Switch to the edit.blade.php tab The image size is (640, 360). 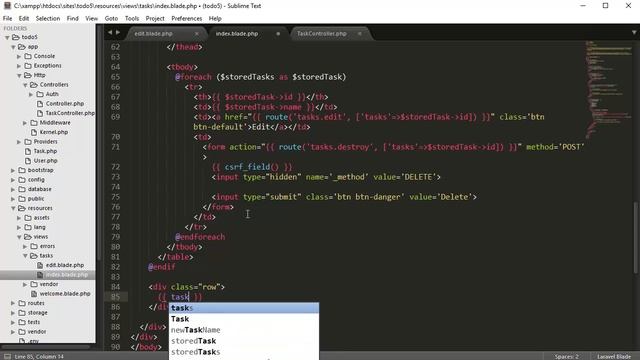[x=153, y=33]
